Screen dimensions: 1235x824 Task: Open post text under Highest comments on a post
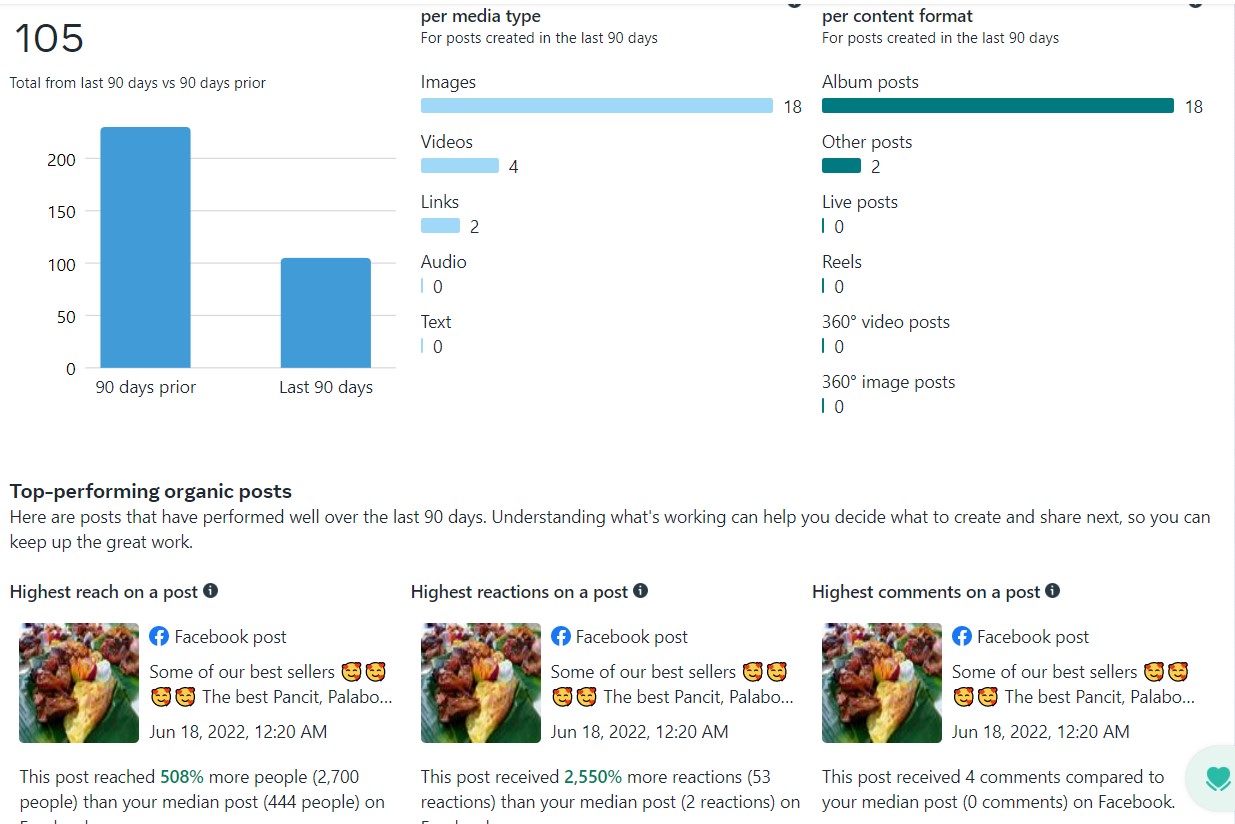[1070, 684]
